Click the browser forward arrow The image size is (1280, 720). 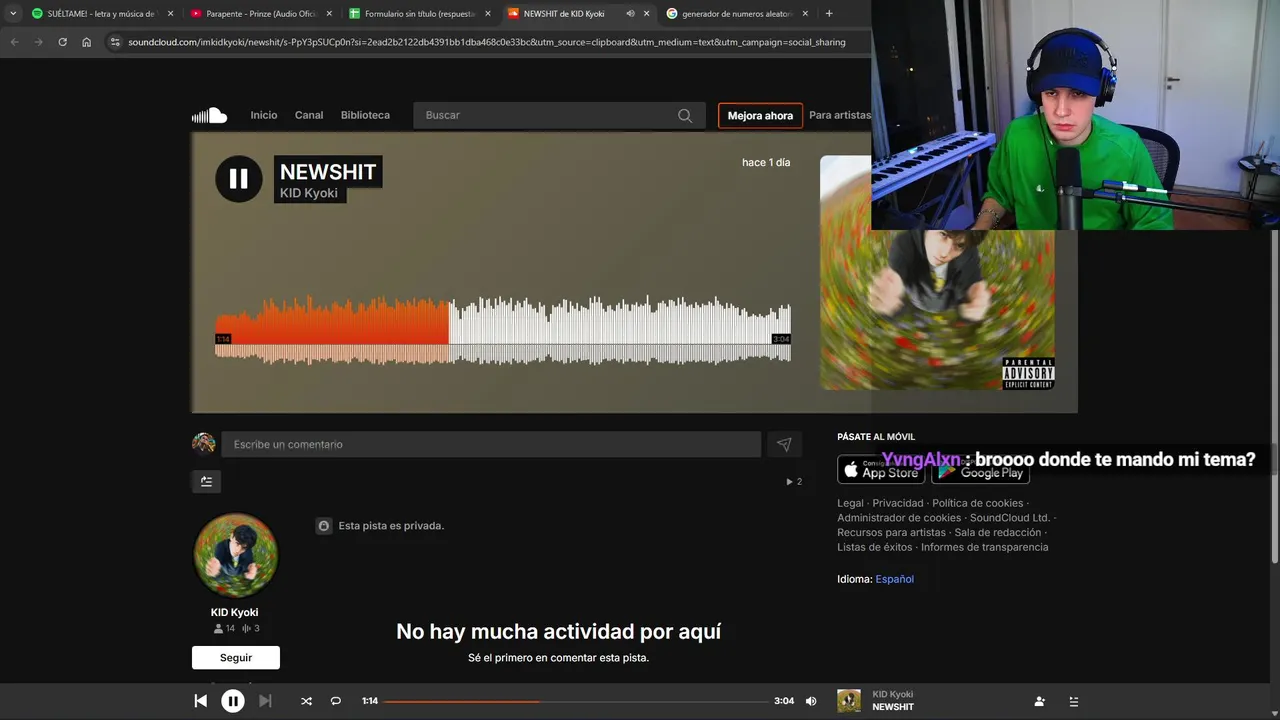pos(38,42)
